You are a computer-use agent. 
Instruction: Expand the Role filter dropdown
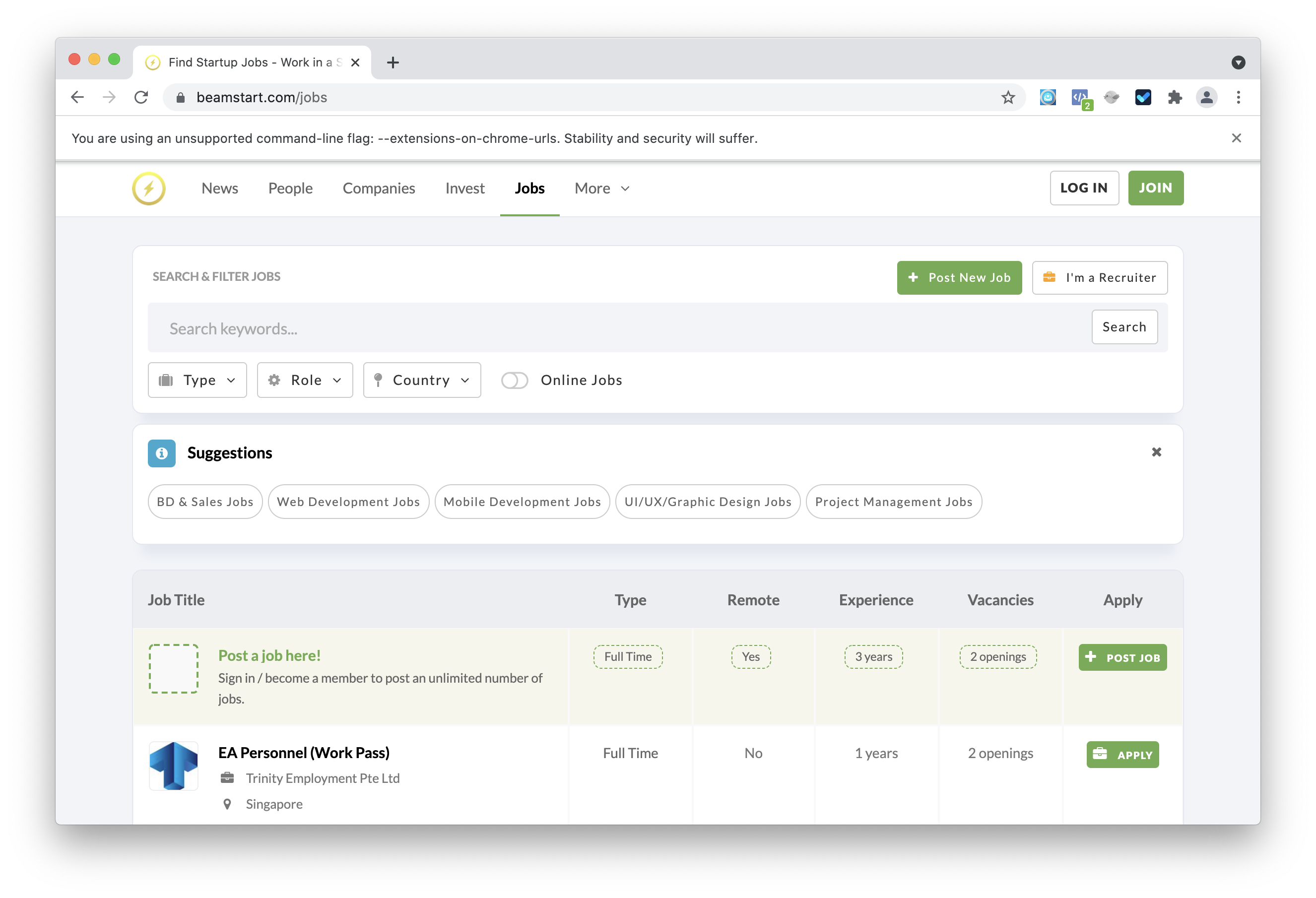pos(305,381)
